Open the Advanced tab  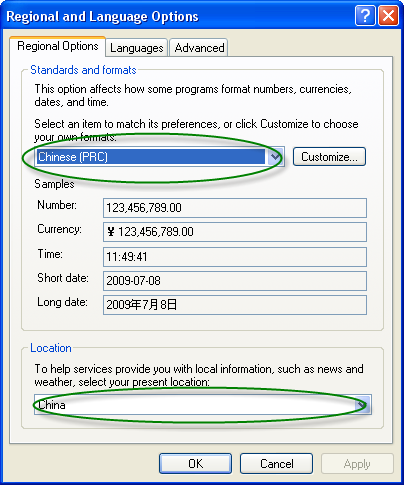pos(199,48)
